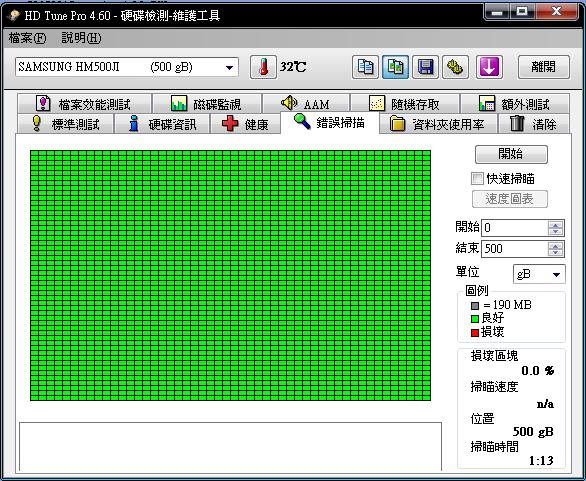Click the copy info to clipboard icon
This screenshot has height=481, width=586.
(365, 67)
